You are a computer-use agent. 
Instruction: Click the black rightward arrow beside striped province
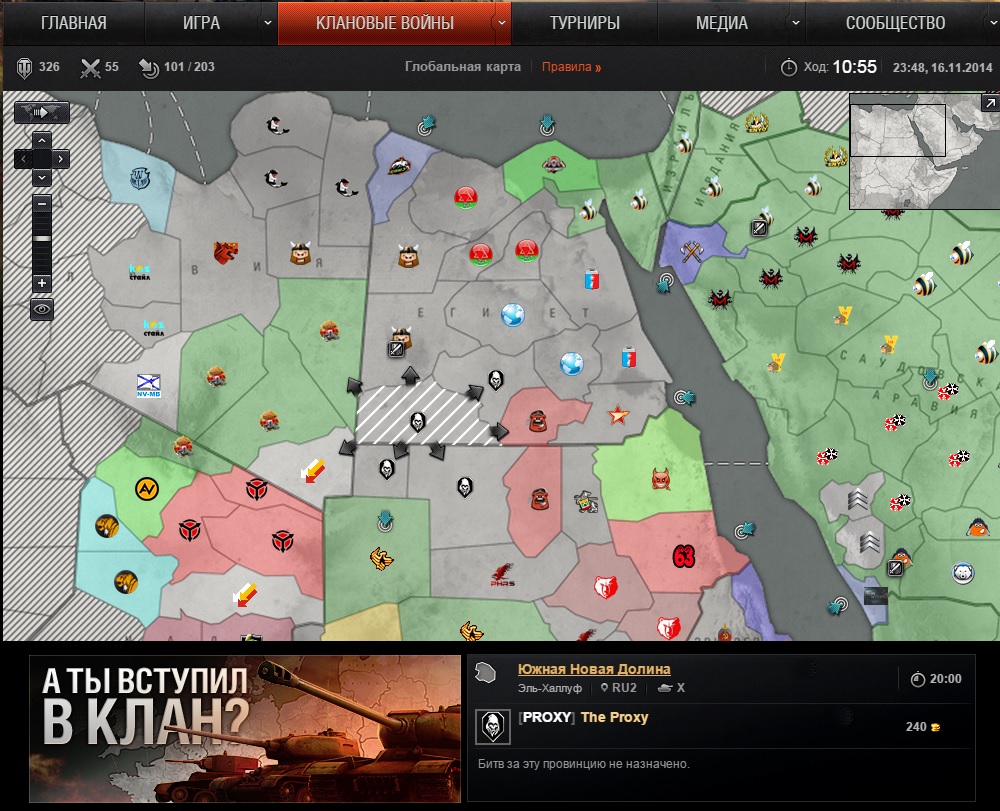(499, 432)
